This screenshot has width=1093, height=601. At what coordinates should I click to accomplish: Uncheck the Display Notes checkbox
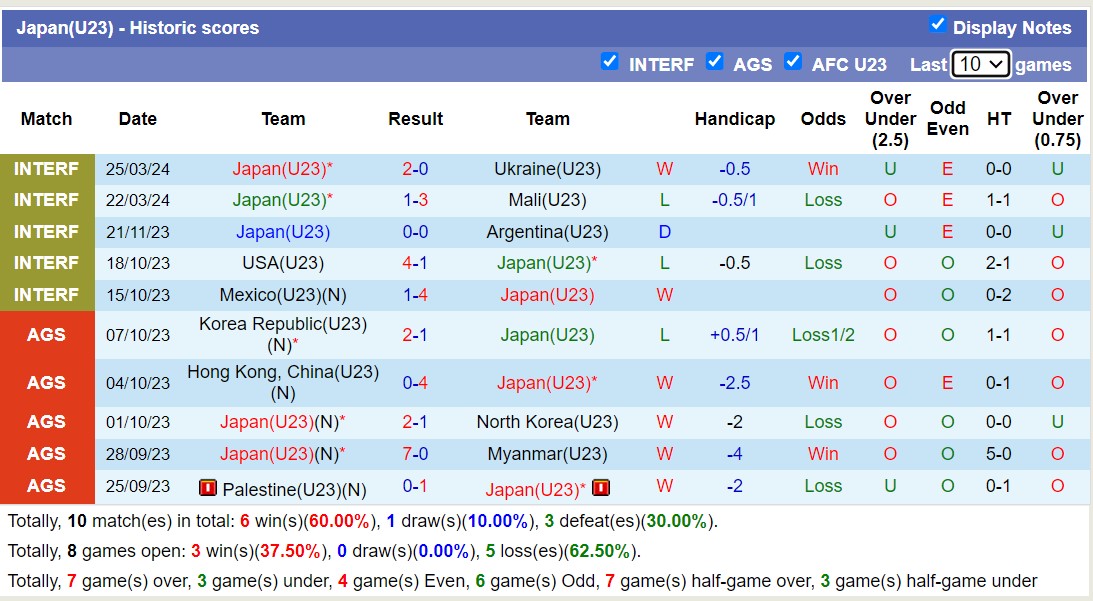point(937,25)
